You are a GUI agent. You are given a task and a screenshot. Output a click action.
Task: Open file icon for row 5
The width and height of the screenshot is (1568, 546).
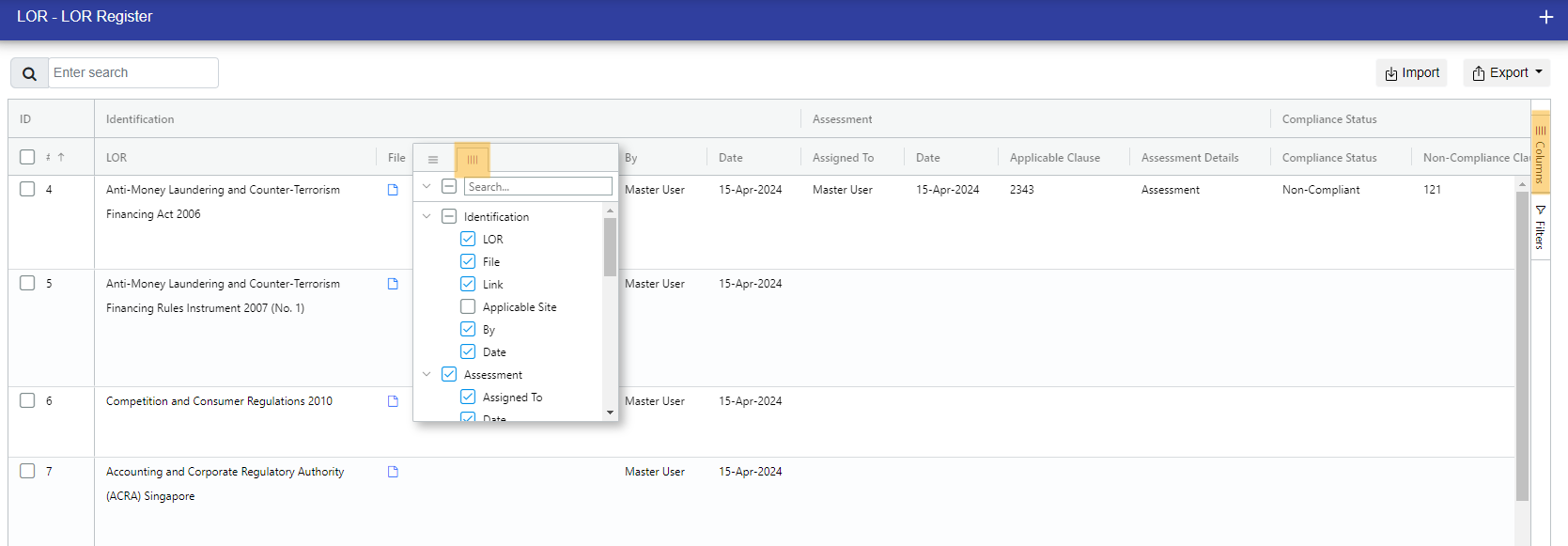tap(393, 284)
